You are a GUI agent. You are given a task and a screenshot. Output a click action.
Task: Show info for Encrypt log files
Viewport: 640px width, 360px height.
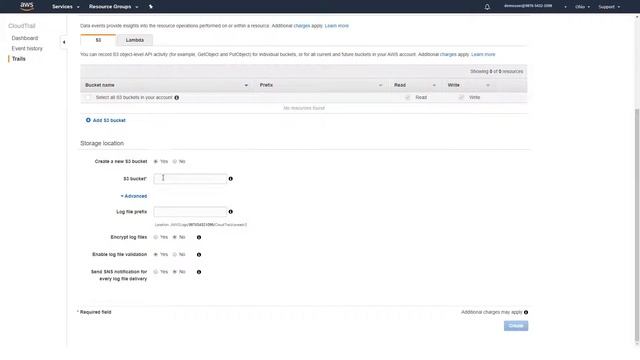[199, 237]
